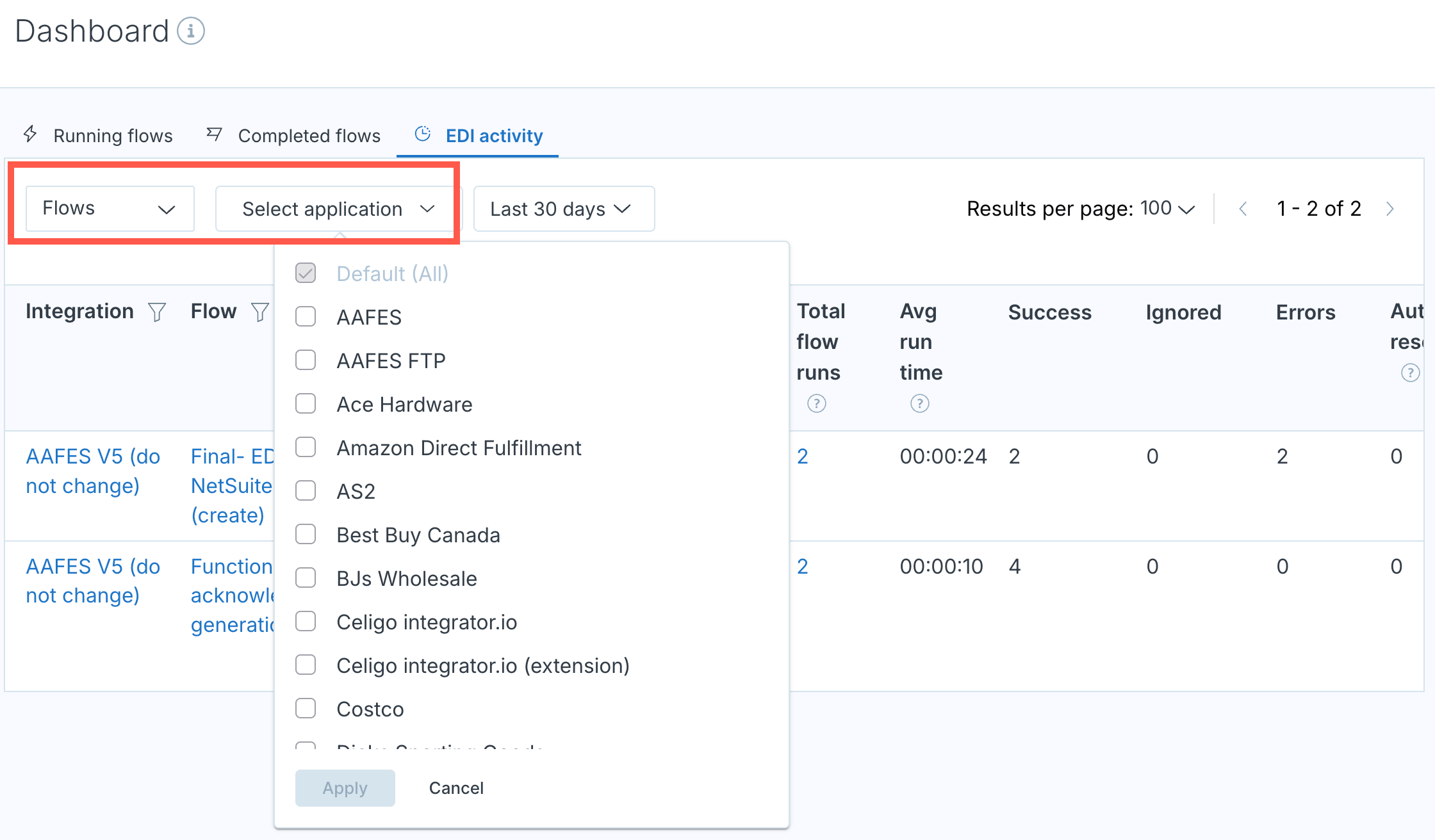Click the Errors column header
Screen dimensions: 1435x840
coord(1305,312)
